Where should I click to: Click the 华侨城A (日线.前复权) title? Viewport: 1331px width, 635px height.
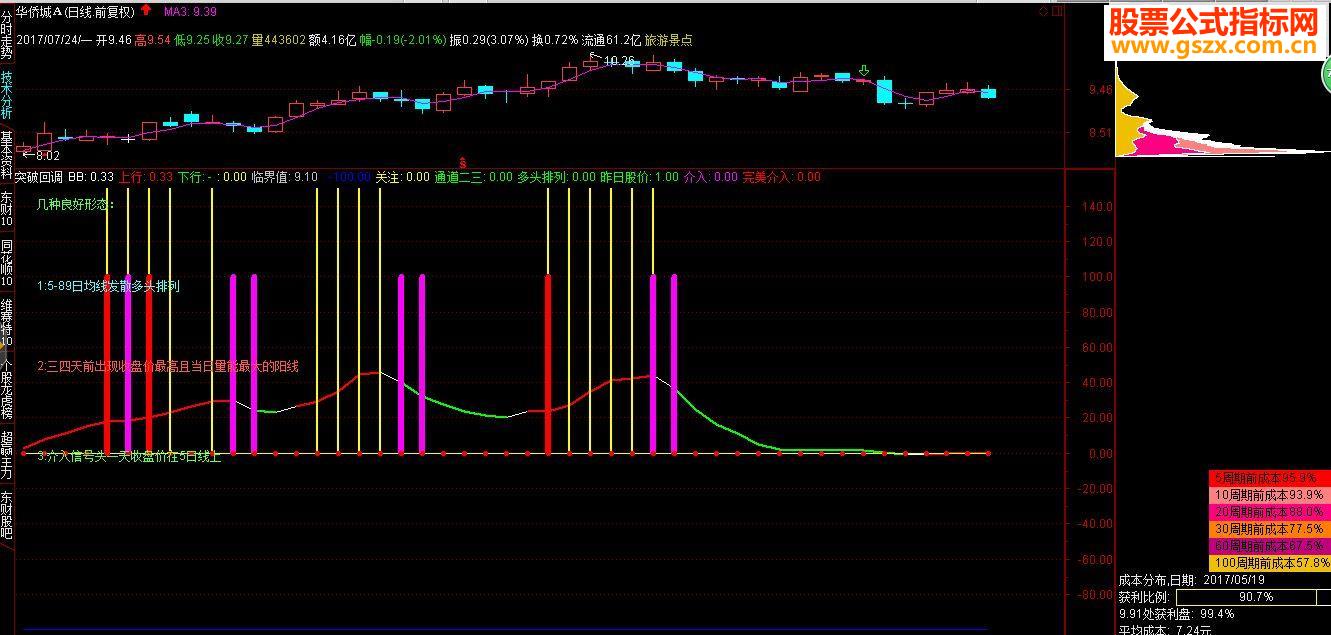[75, 12]
